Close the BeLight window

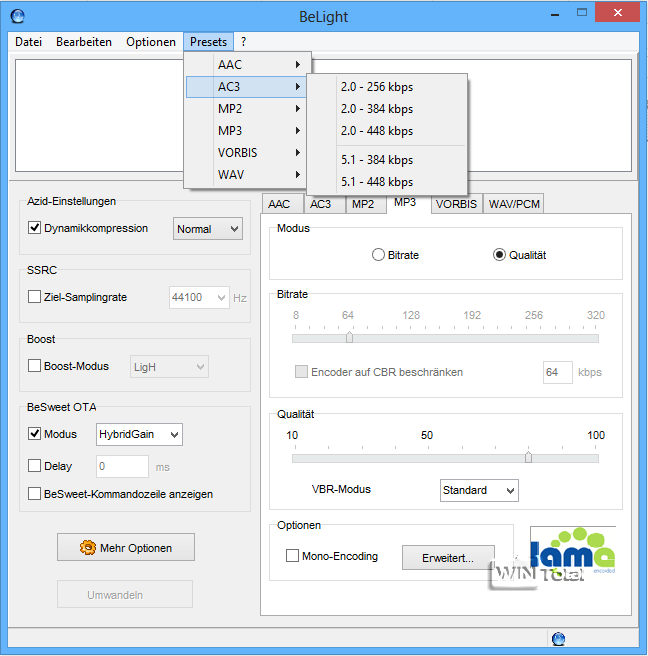point(617,13)
